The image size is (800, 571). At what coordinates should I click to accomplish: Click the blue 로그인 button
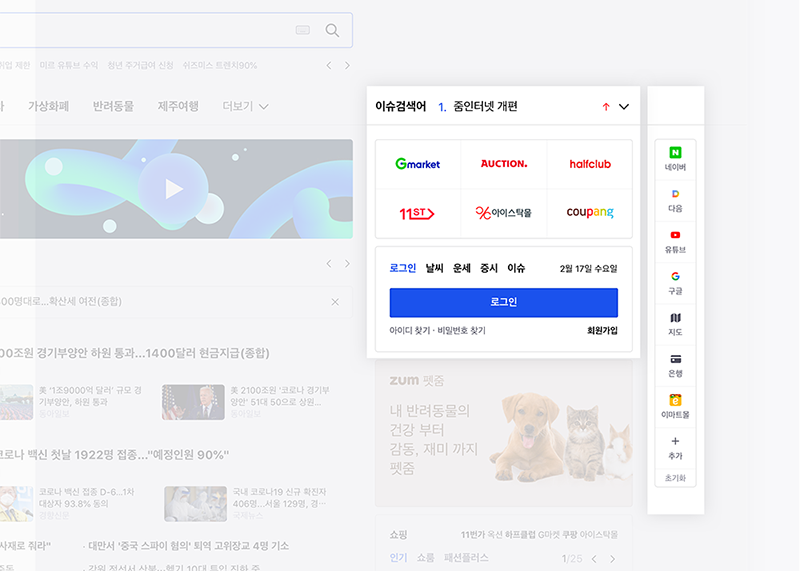504,302
